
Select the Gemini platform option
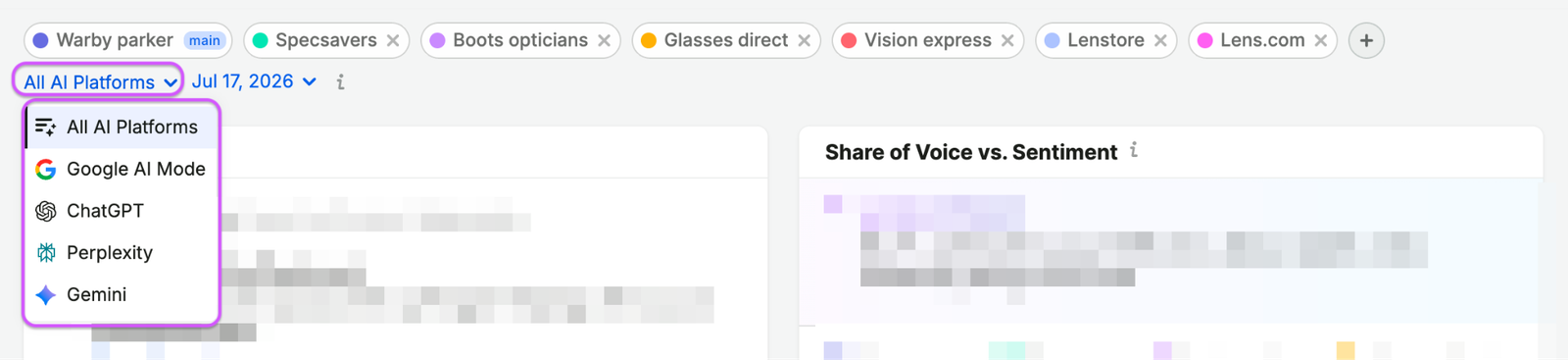click(x=122, y=294)
